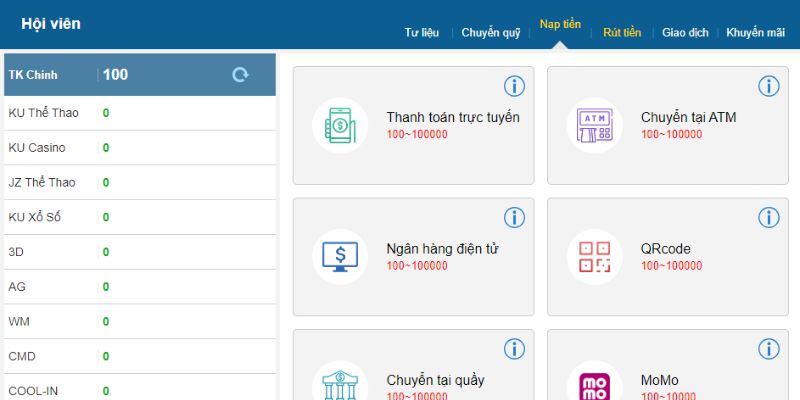Open info icon on the MoMo card
Image resolution: width=800 pixels, height=400 pixels.
768,349
